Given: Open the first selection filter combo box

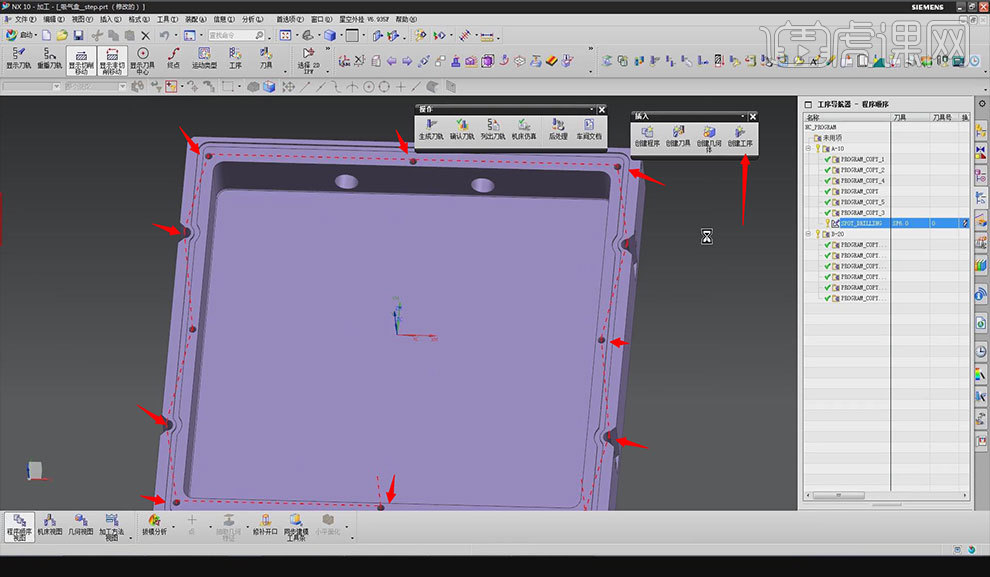Looking at the screenshot, I should pos(31,86).
